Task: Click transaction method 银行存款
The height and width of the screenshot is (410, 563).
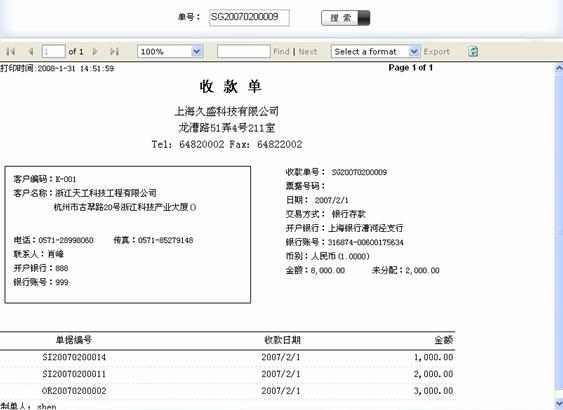Action: coord(348,214)
